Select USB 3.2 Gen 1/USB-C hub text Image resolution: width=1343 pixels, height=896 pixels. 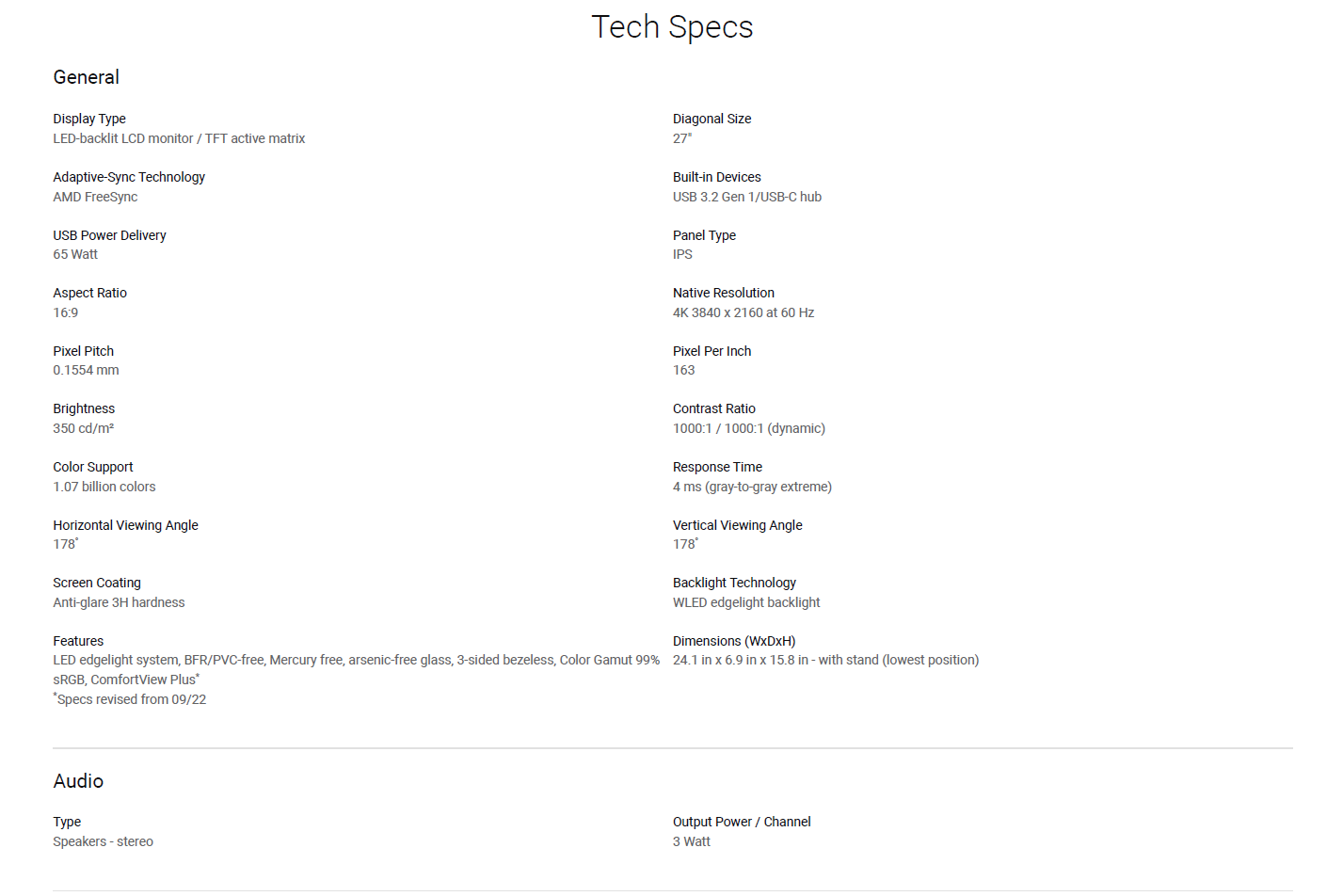[747, 197]
